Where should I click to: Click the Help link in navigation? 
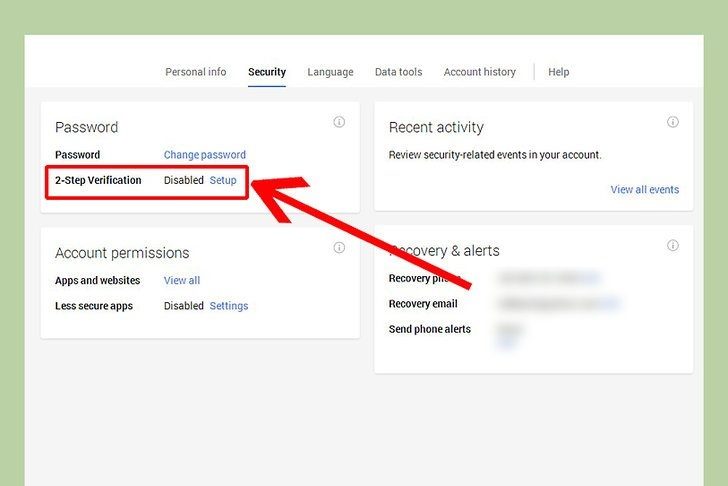559,72
